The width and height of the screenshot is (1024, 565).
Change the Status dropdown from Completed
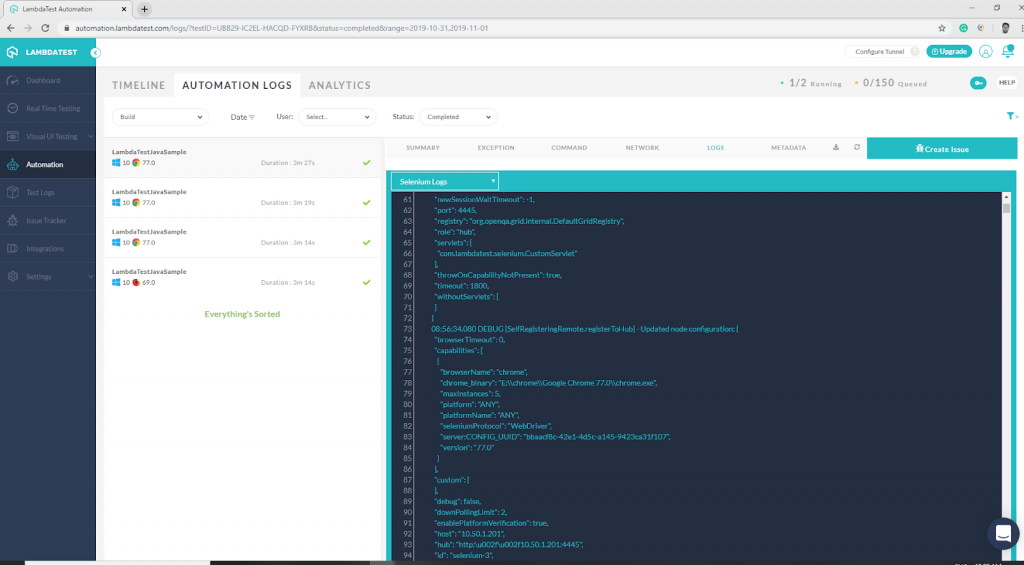[x=457, y=117]
